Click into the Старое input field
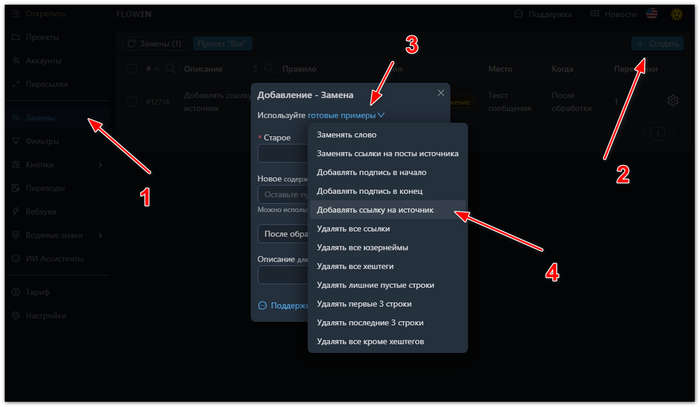 282,153
